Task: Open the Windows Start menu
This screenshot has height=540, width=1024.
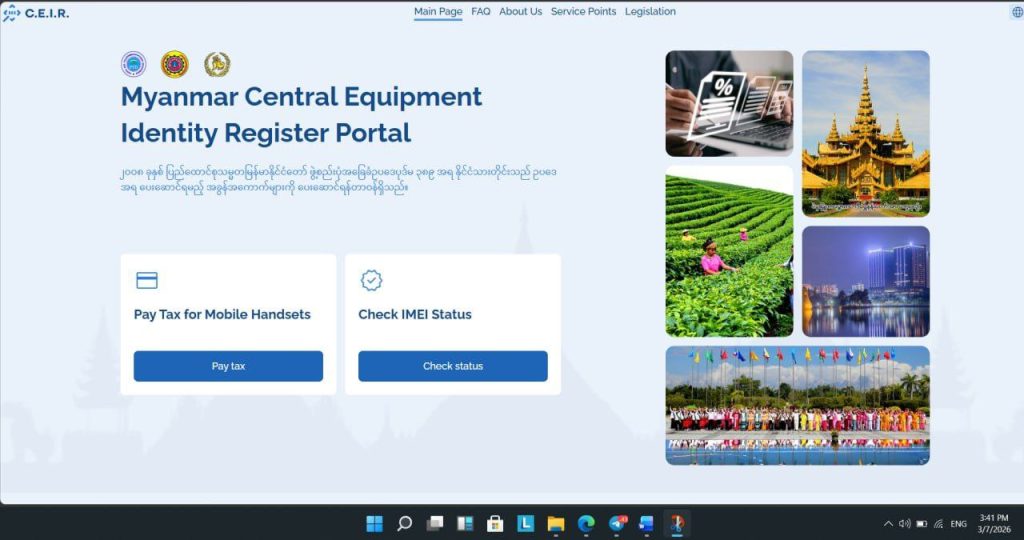Action: pyautogui.click(x=374, y=523)
